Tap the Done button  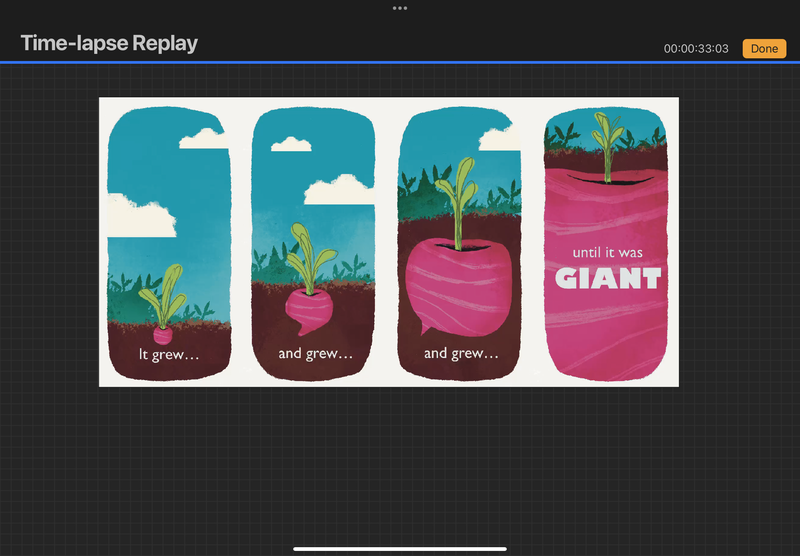pyautogui.click(x=764, y=48)
